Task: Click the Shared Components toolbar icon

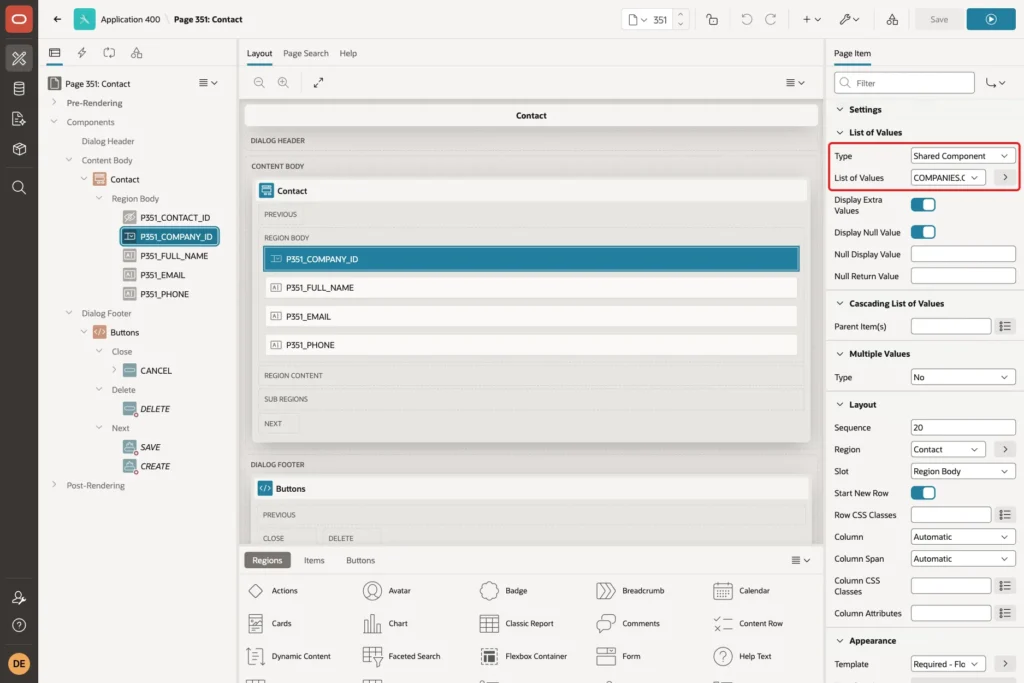Action: (892, 20)
